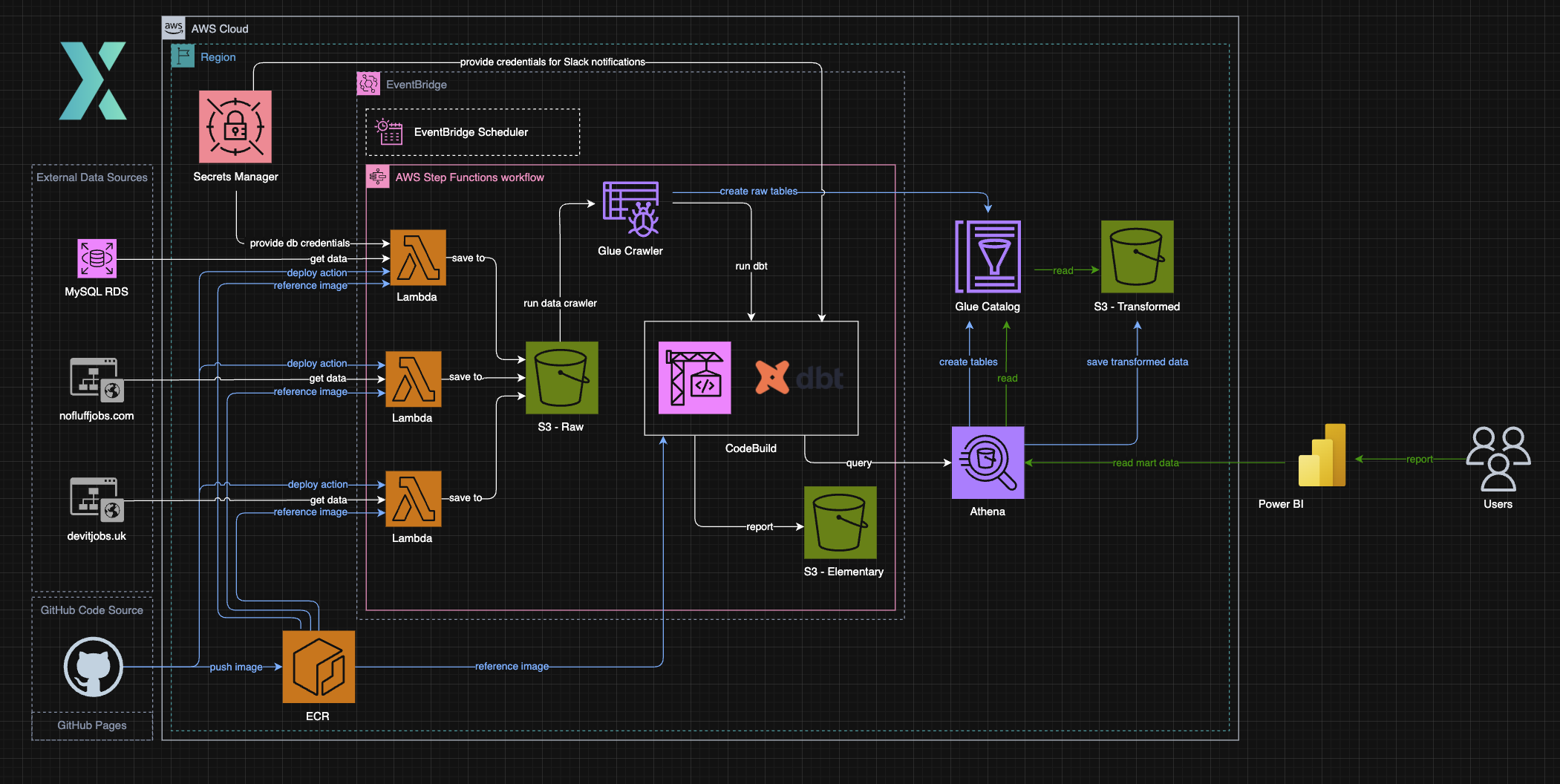Select the EventBridge service icon
Image resolution: width=1560 pixels, height=784 pixels.
368,84
